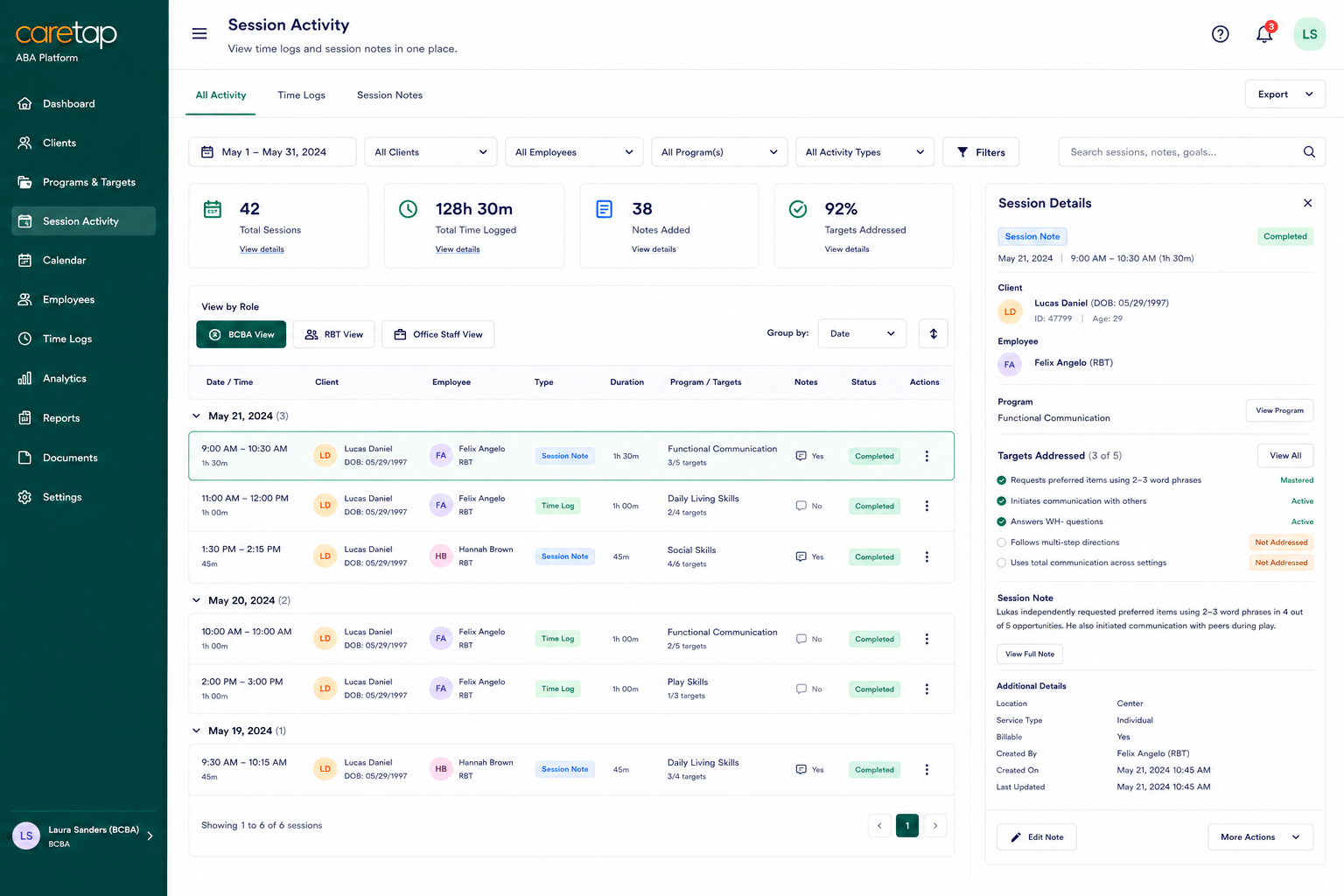Switch to BCBA View
Screen dimensions: 1344x896
pyautogui.click(x=241, y=334)
